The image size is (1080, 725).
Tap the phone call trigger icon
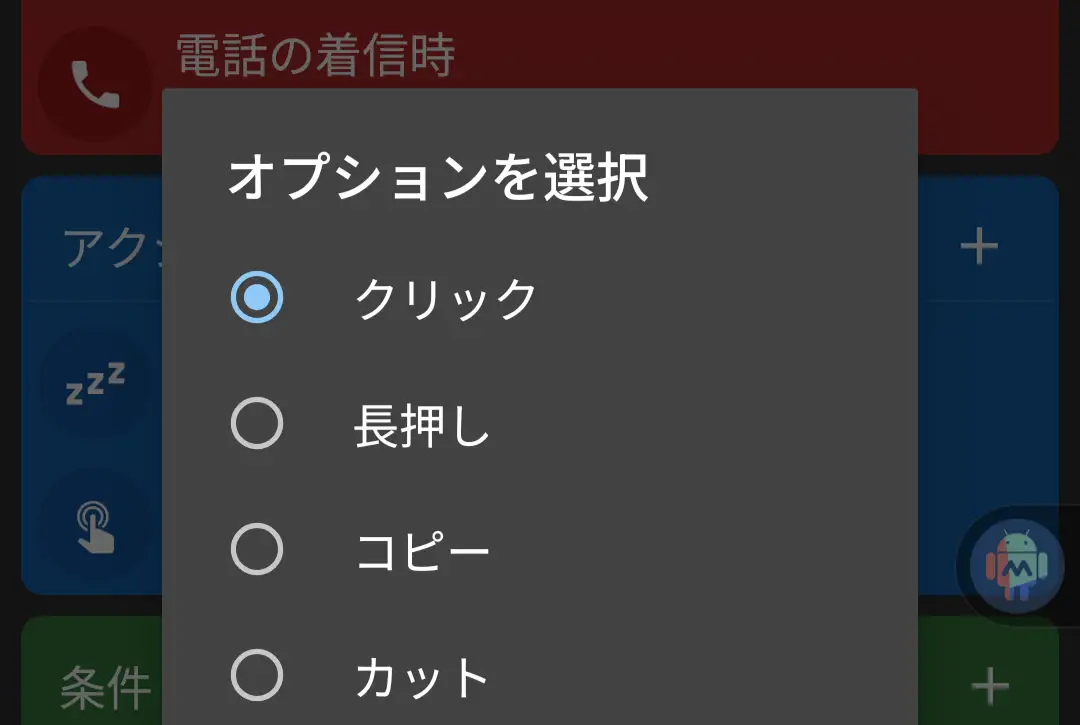point(94,85)
